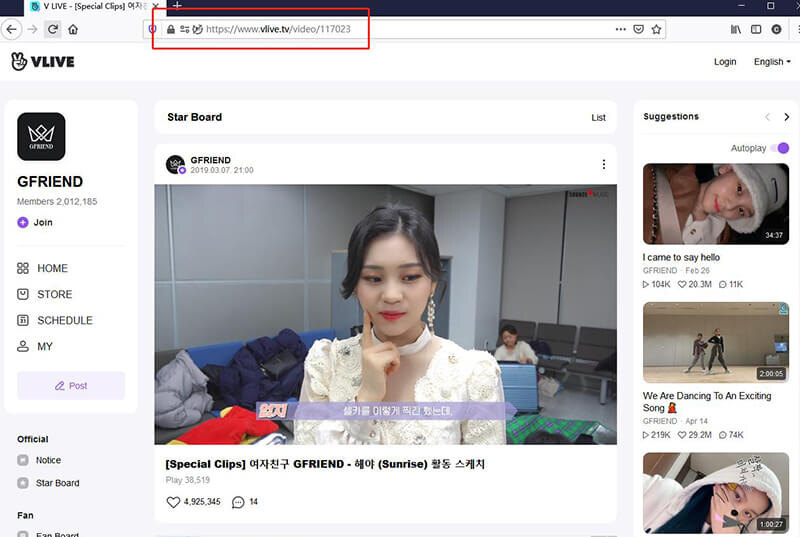Screen dimensions: 800x537
Task: Open MY in the channel sidebar
Action: pyautogui.click(x=35, y=346)
